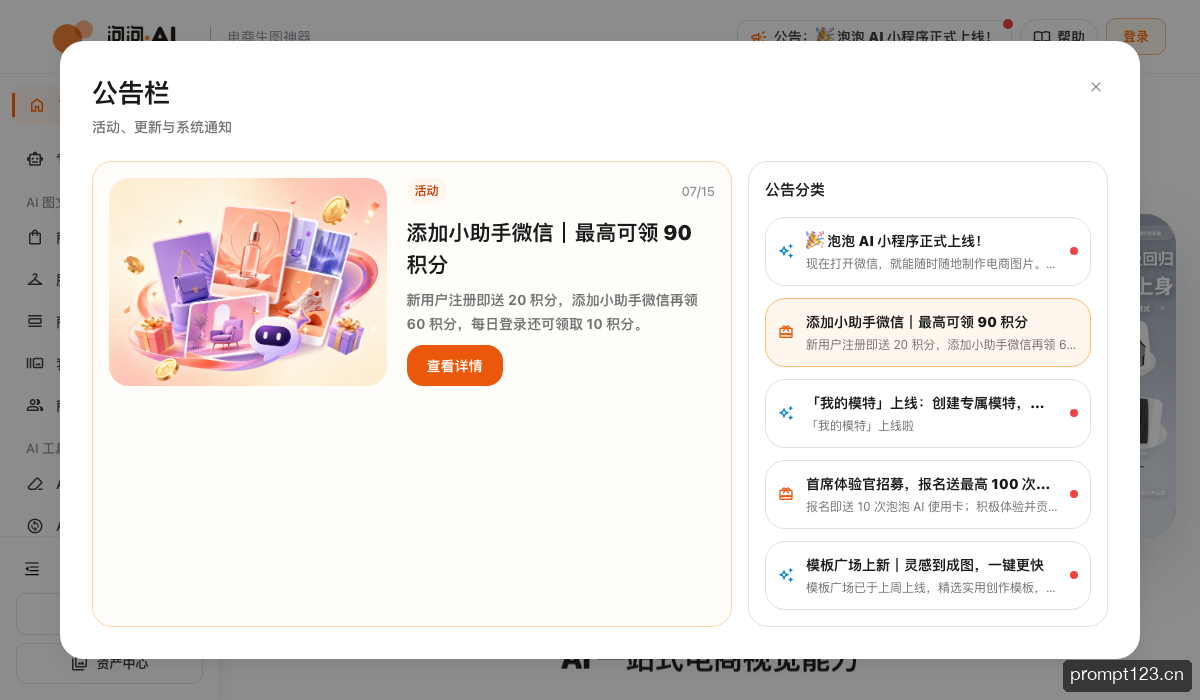Collapse the sidebar with the menu-fold icon
The image size is (1200, 700).
(x=33, y=569)
